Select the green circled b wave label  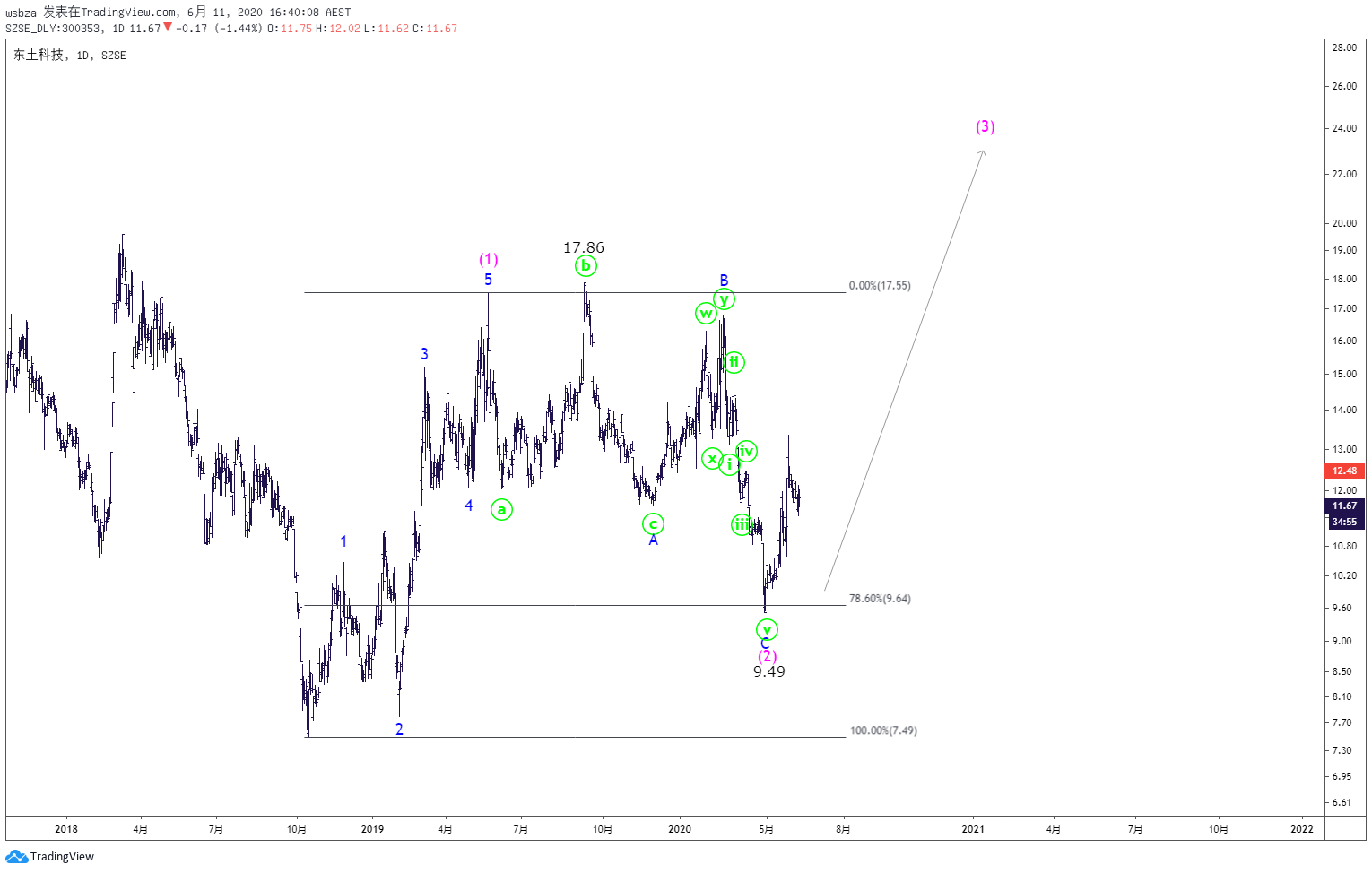pyautogui.click(x=586, y=265)
